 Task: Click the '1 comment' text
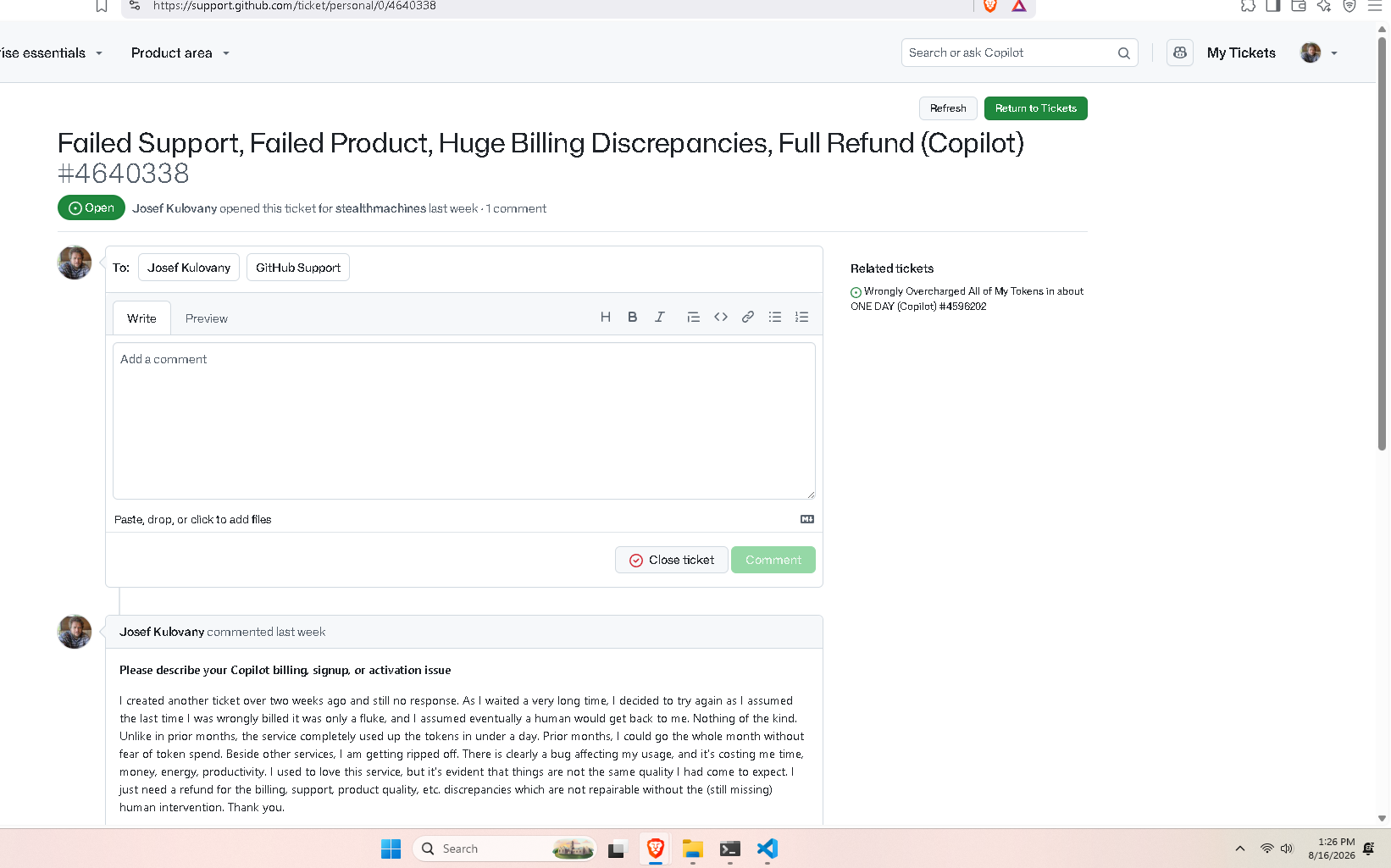tap(516, 208)
